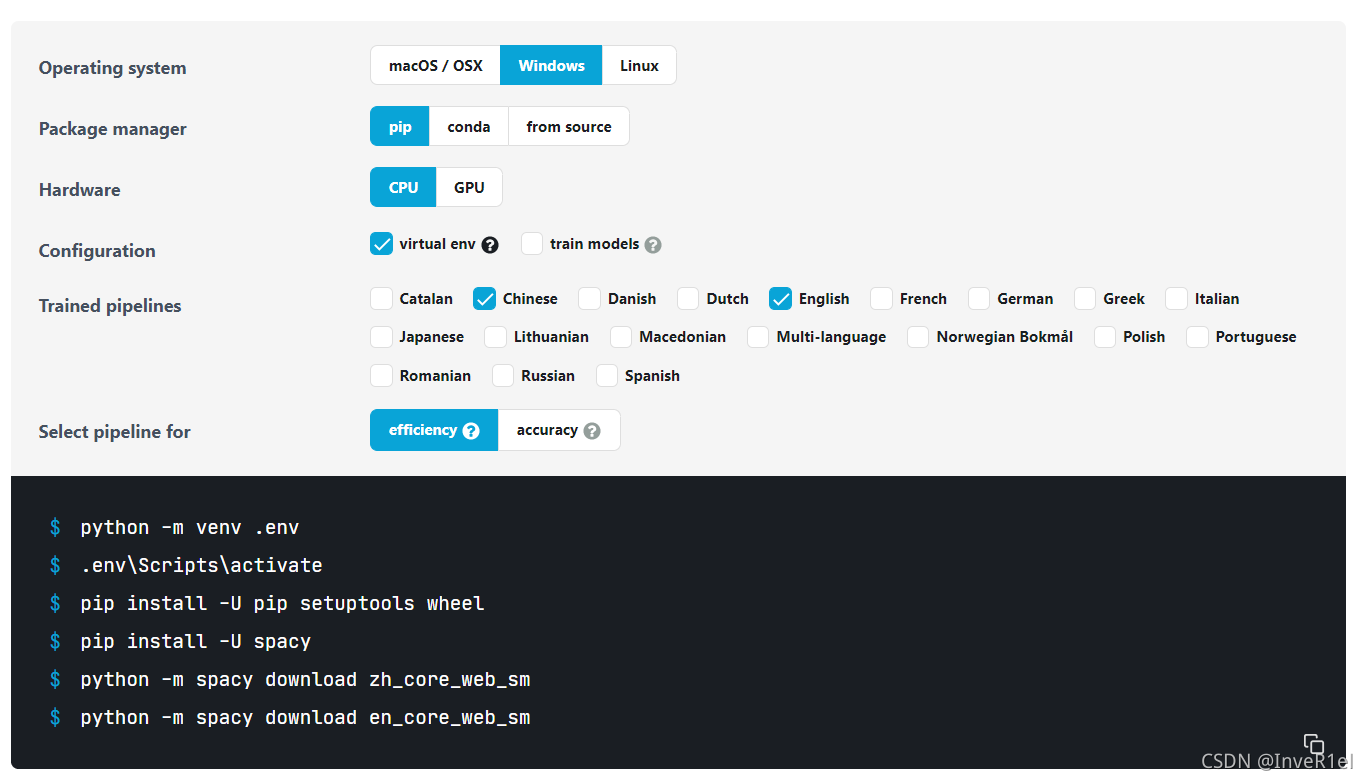Tick the Portuguese pipeline checkbox
The image size is (1368, 780).
click(x=1198, y=337)
